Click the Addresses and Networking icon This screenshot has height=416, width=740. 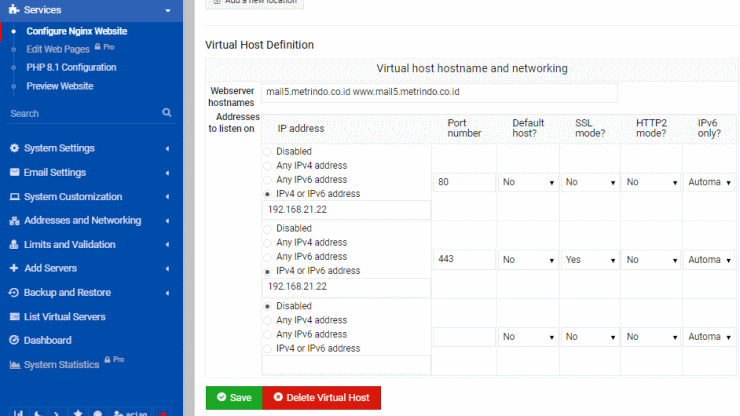click(14, 221)
